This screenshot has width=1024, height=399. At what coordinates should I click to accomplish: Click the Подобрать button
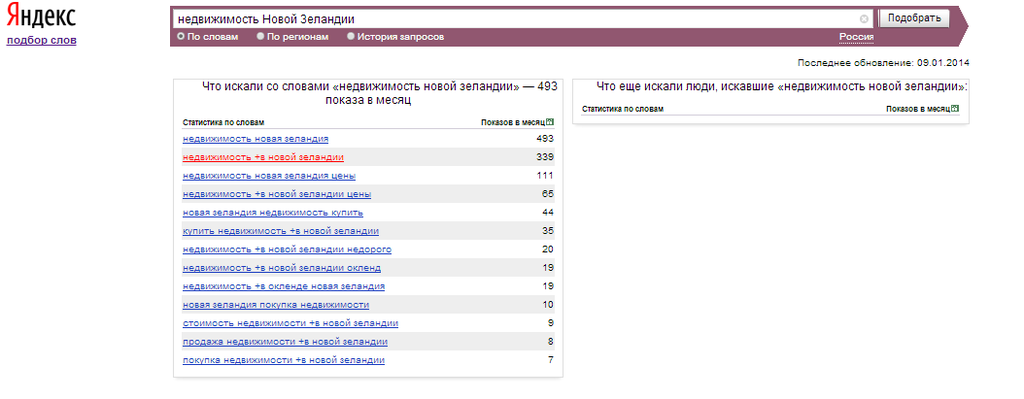tap(914, 18)
